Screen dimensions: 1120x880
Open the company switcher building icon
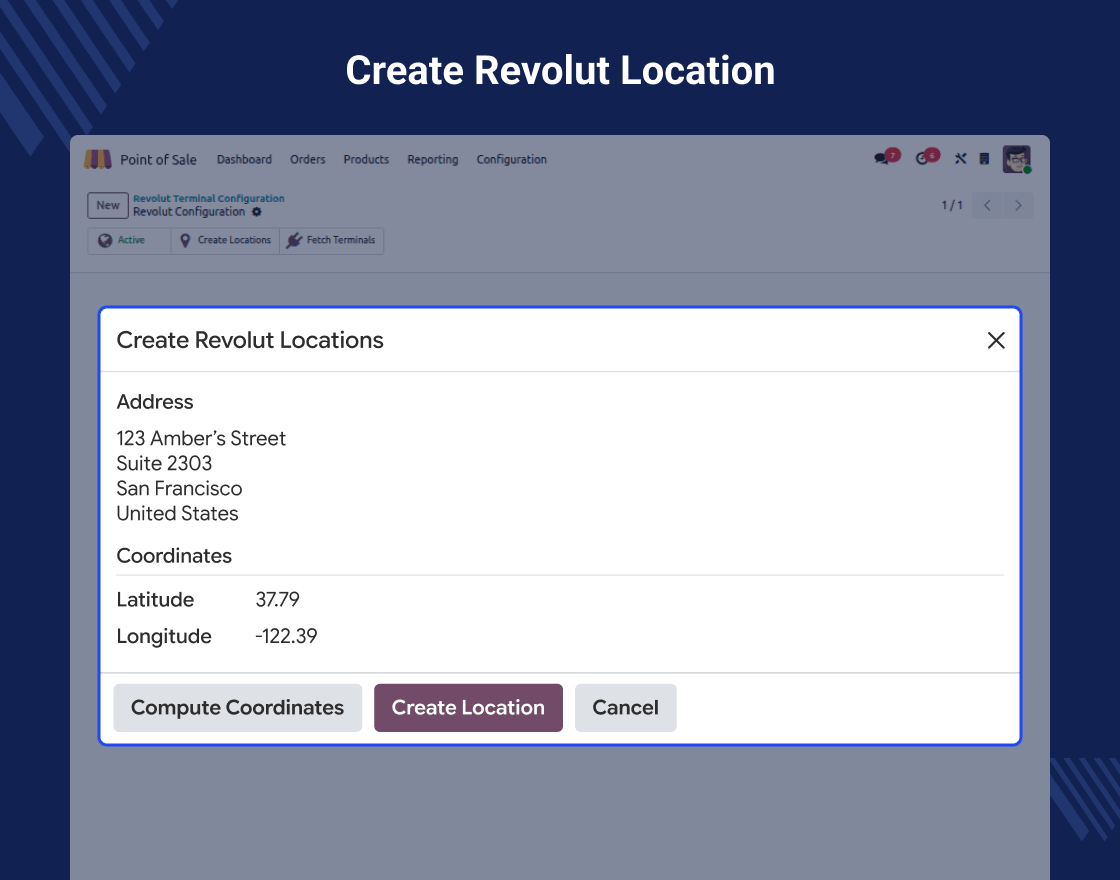[x=984, y=159]
